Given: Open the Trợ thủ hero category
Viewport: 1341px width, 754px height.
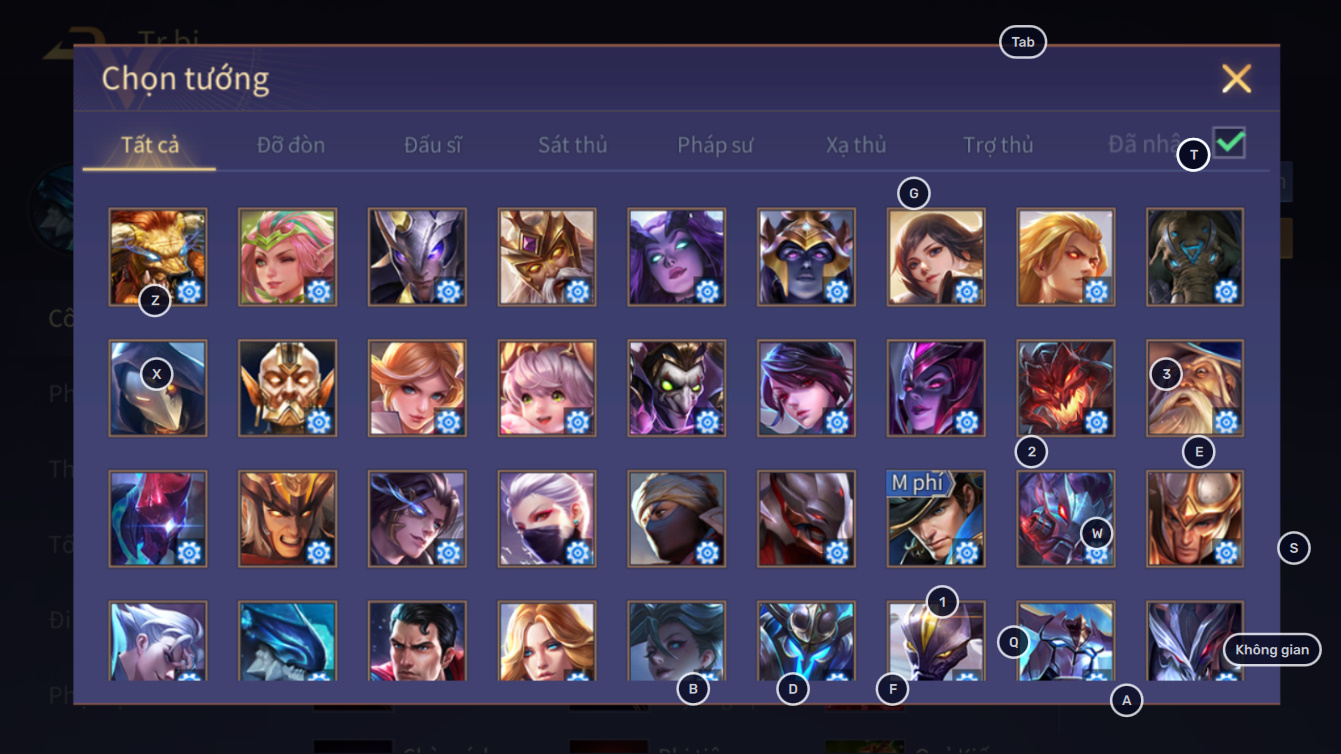Looking at the screenshot, I should 998,145.
